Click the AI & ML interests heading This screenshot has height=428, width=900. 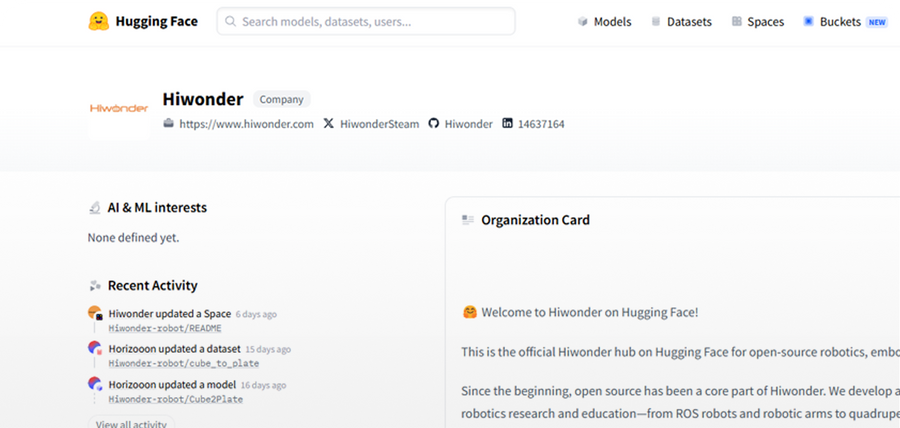pos(157,208)
